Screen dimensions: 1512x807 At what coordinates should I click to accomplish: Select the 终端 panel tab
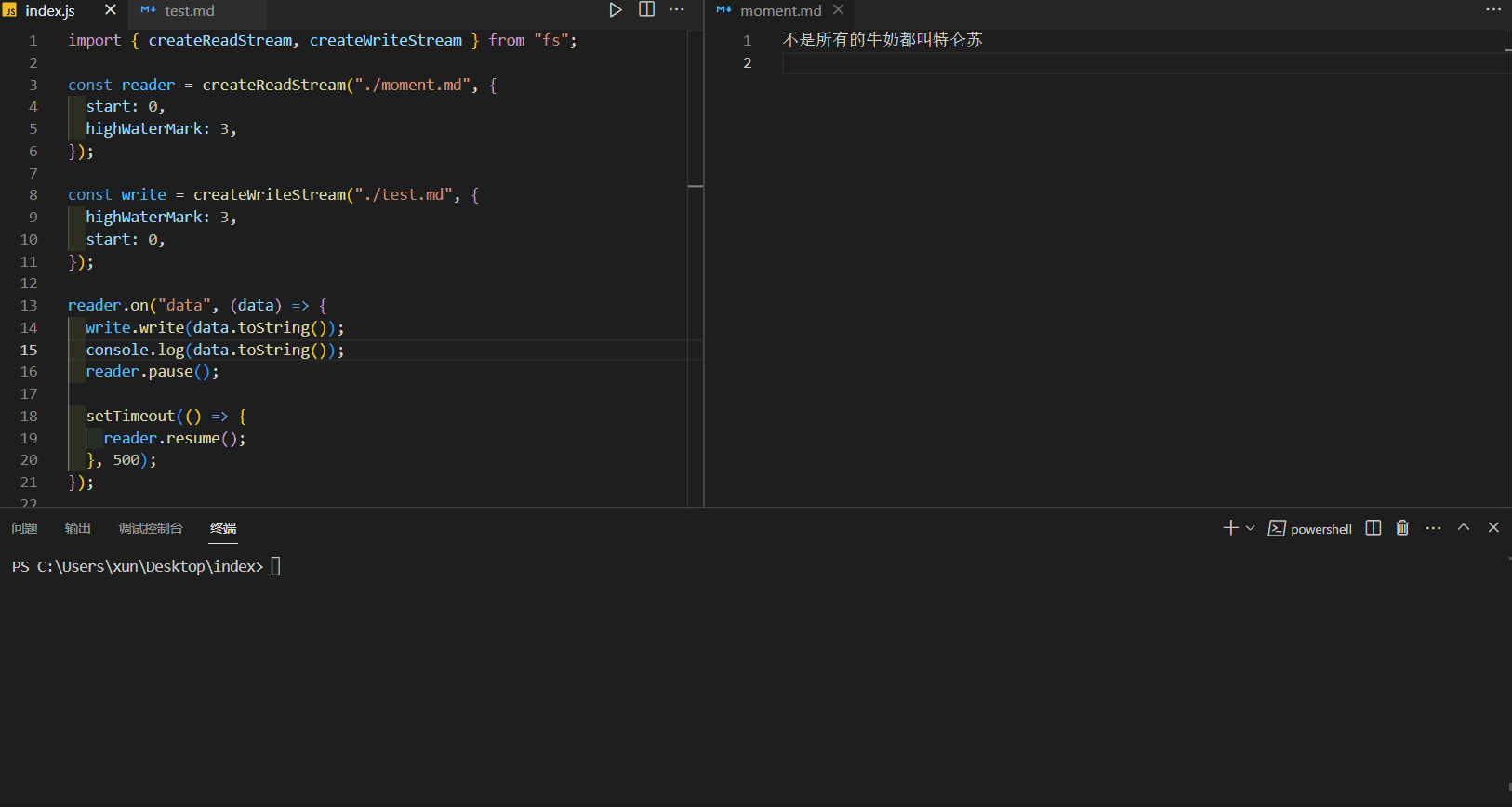pos(223,528)
